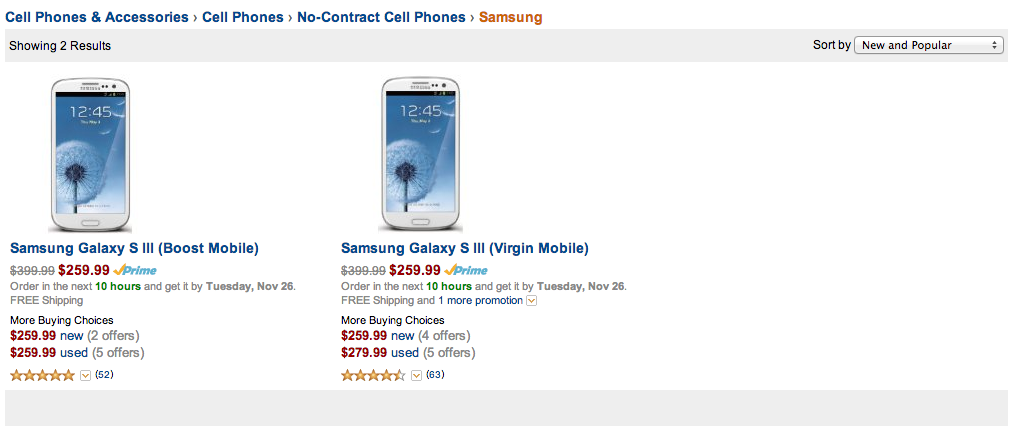Open the (52) reviews count link

tap(104, 375)
